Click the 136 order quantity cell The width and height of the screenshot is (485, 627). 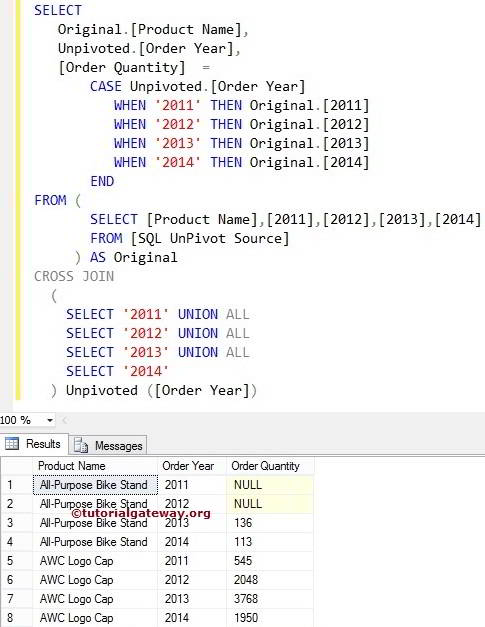(x=270, y=523)
